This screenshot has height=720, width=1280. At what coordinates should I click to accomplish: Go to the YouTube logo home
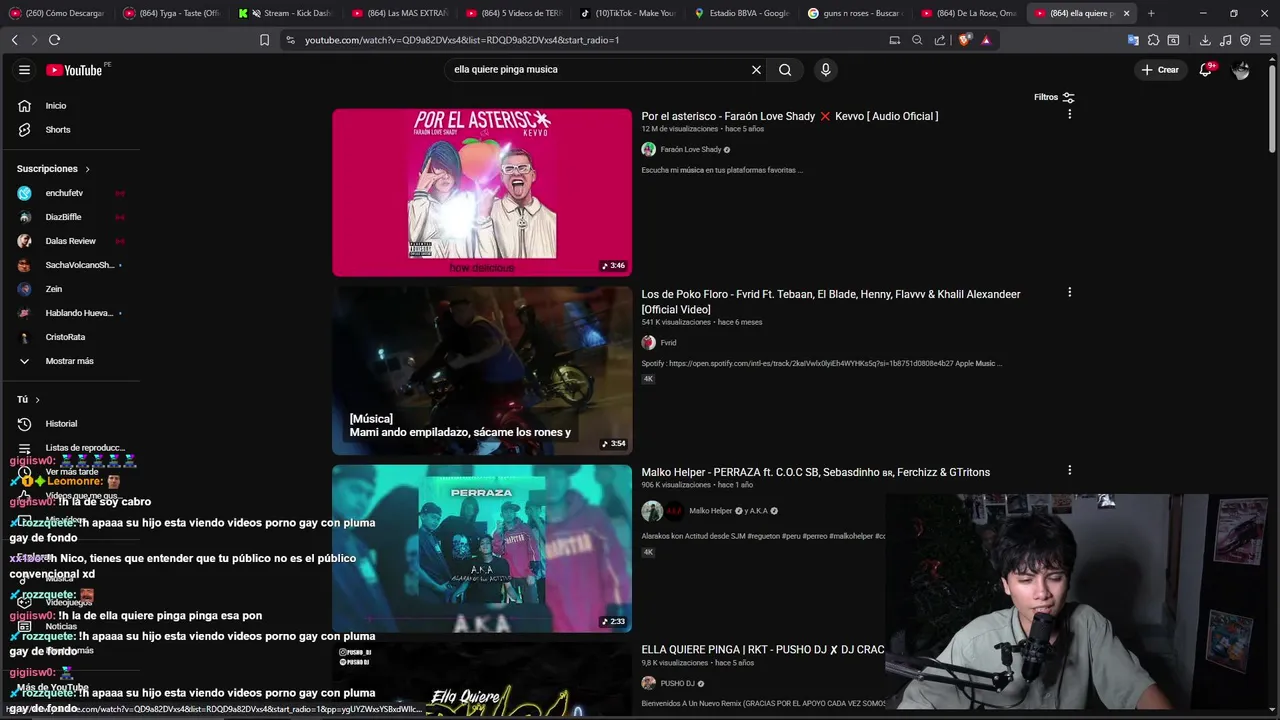tap(74, 70)
